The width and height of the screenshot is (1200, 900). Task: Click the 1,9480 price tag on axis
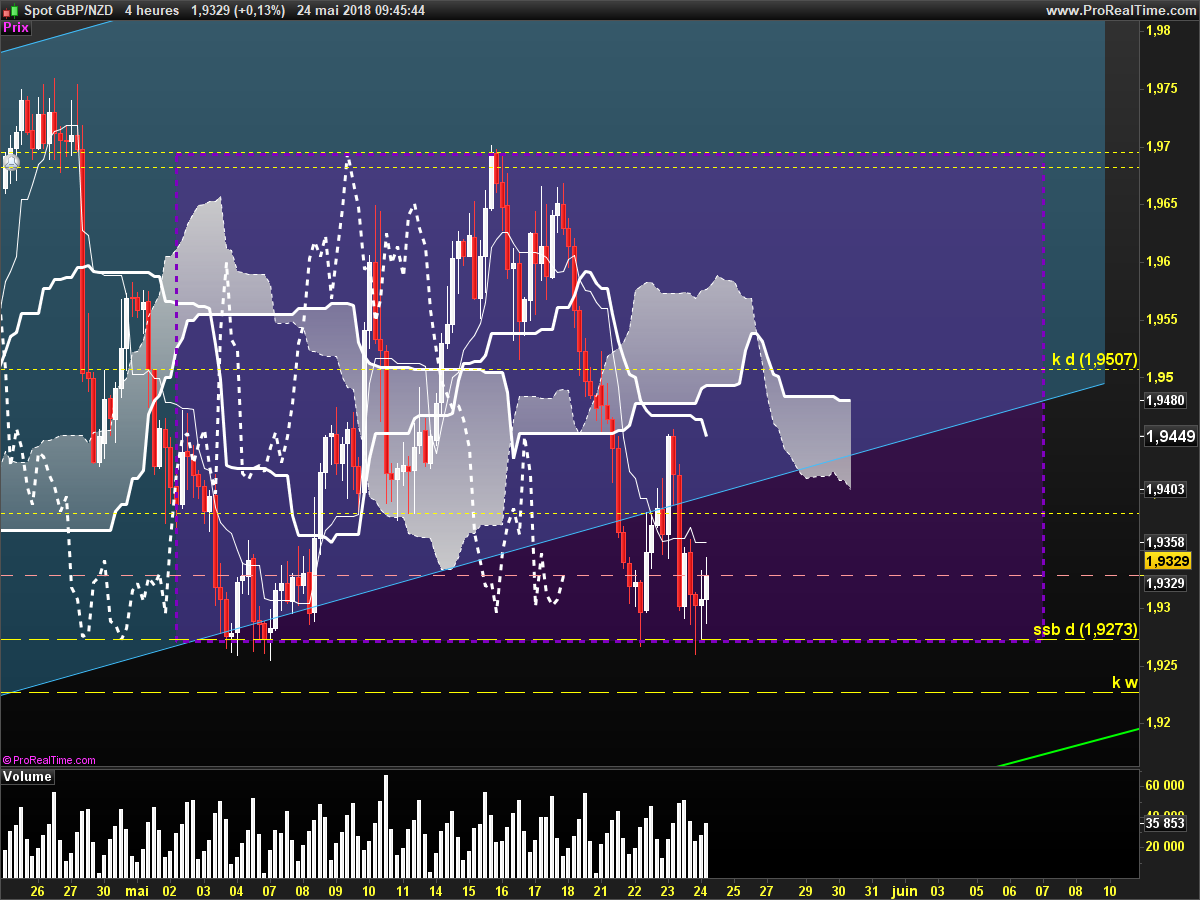coord(1164,400)
